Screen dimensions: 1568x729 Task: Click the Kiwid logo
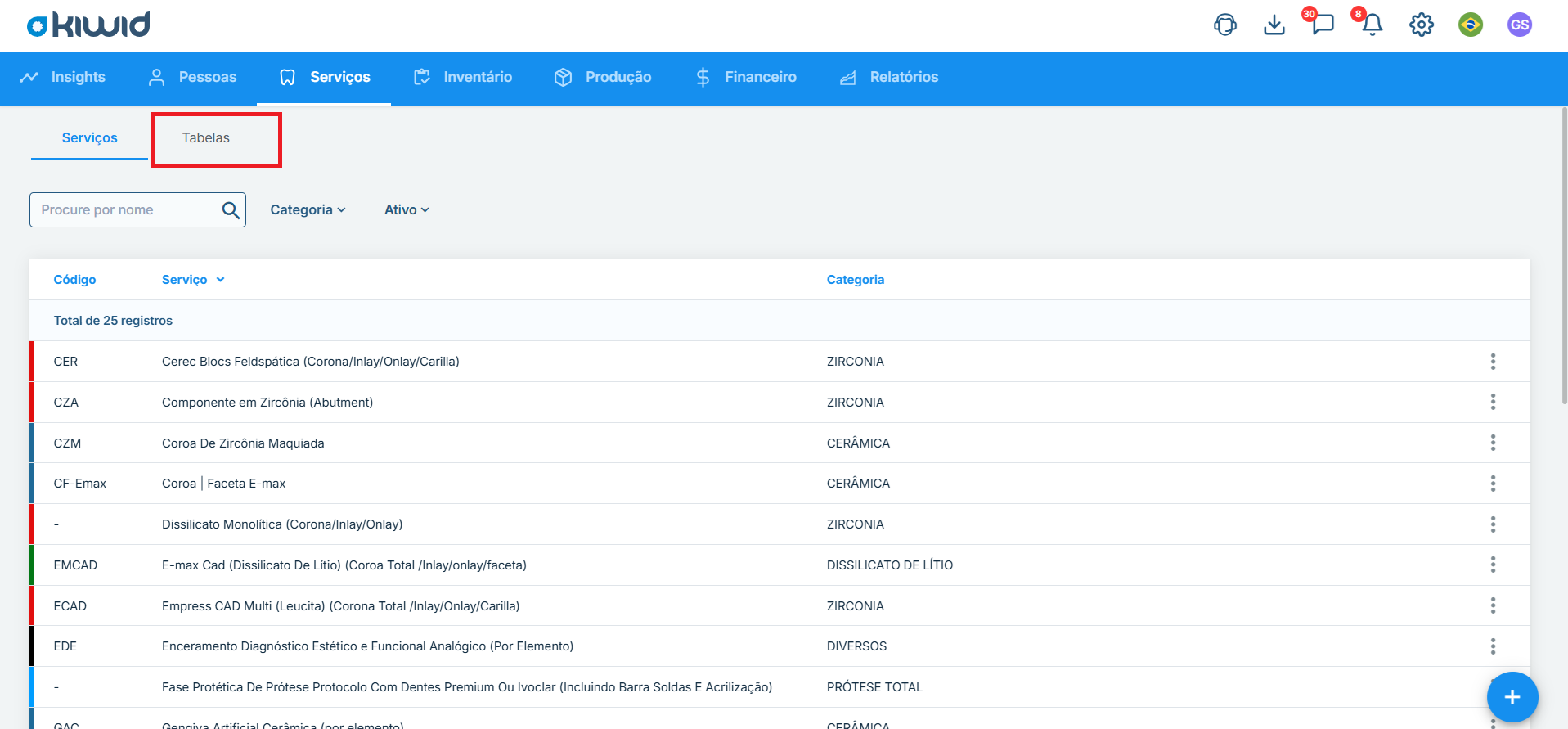(88, 25)
